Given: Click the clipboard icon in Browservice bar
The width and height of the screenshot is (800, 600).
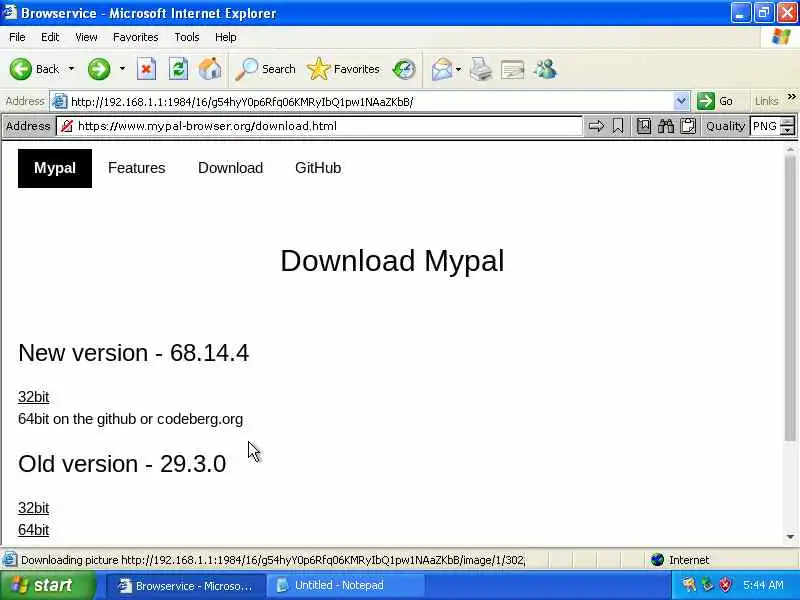Looking at the screenshot, I should coord(688,126).
